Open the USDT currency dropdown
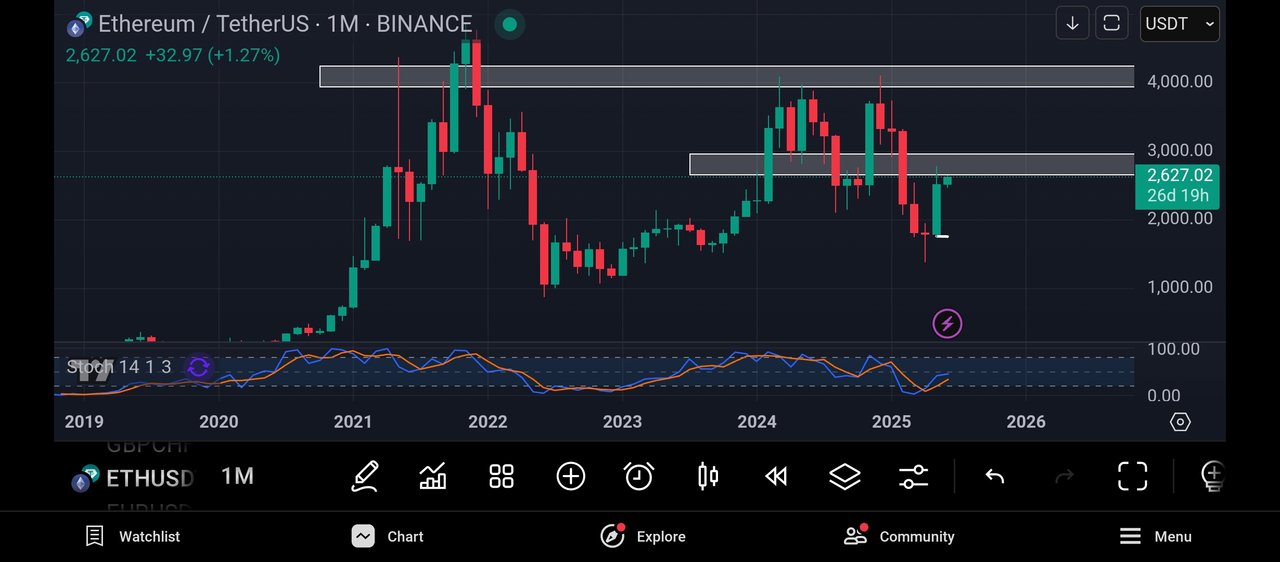The height and width of the screenshot is (562, 1280). (x=1180, y=23)
